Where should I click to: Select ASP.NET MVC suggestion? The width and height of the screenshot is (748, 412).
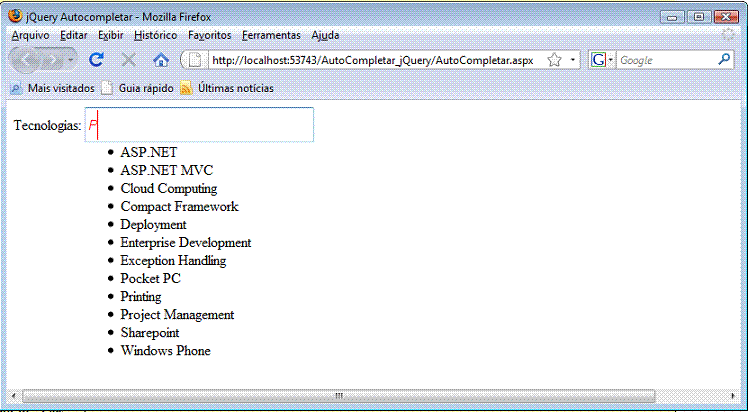pos(167,170)
